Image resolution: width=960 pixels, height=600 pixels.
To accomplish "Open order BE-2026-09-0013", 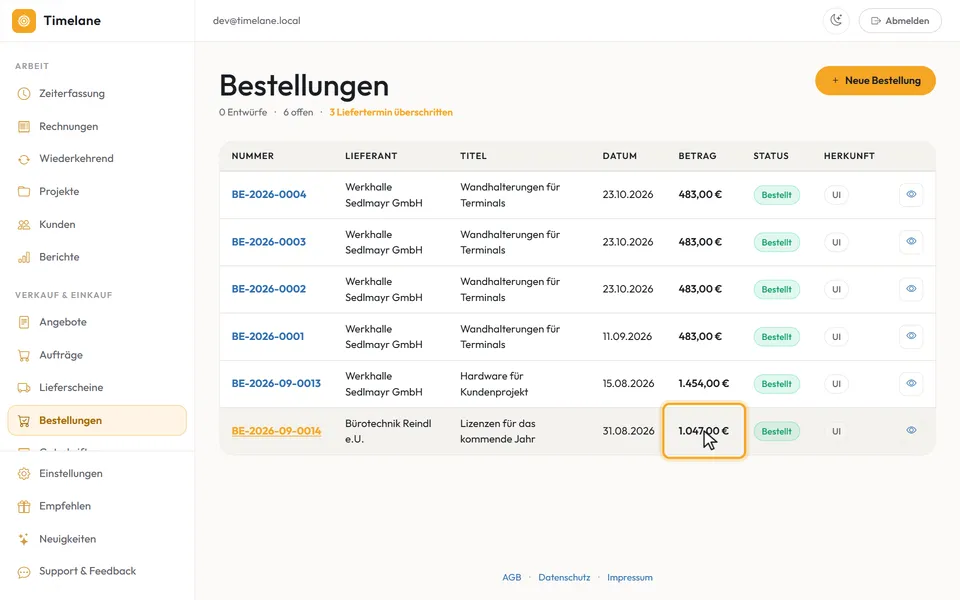I will (276, 383).
